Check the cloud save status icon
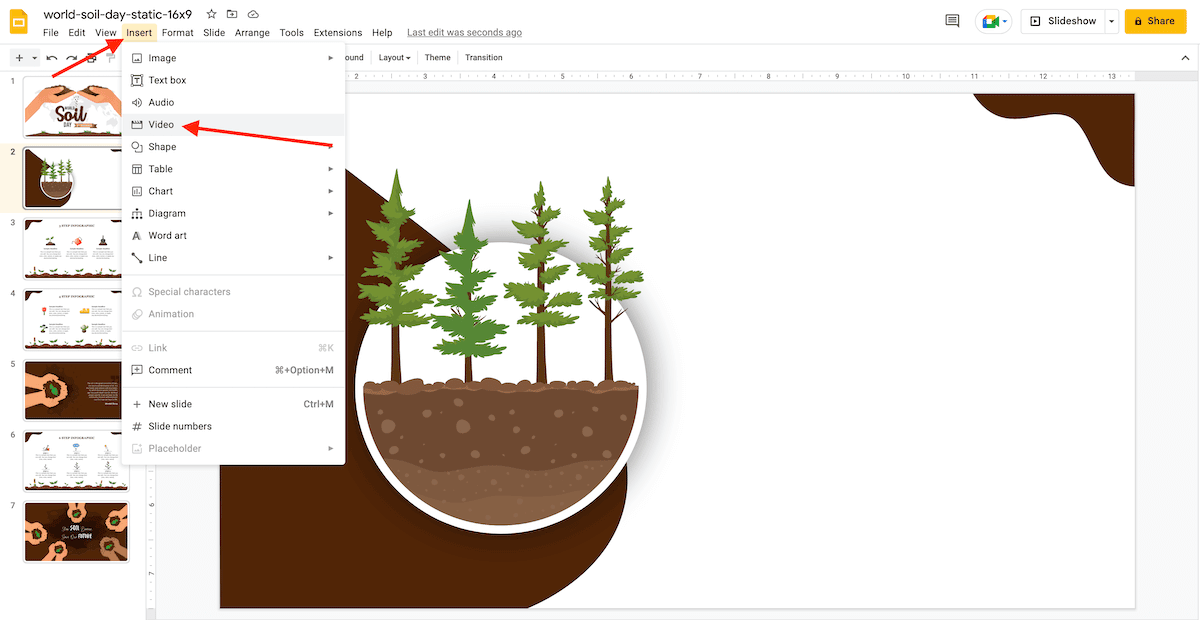Image resolution: width=1200 pixels, height=620 pixels. tap(253, 14)
